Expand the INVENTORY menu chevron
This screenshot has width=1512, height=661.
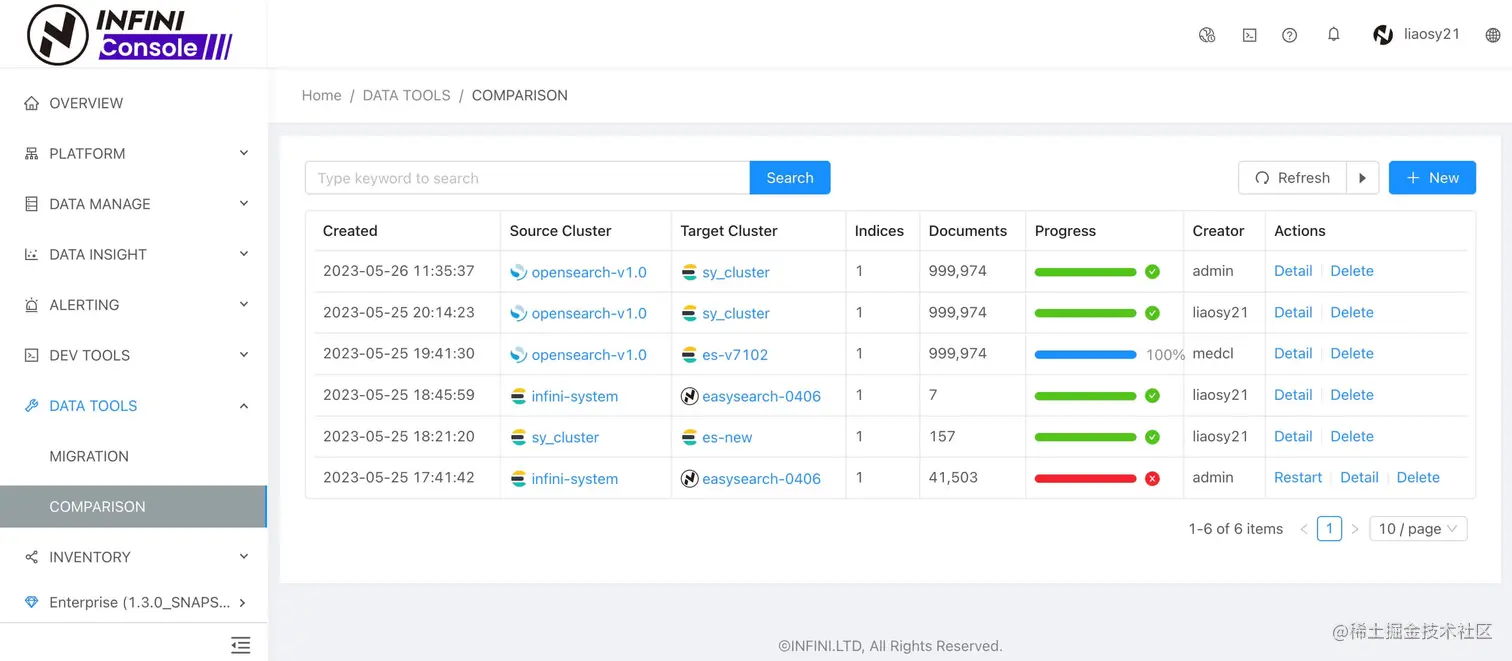point(244,556)
